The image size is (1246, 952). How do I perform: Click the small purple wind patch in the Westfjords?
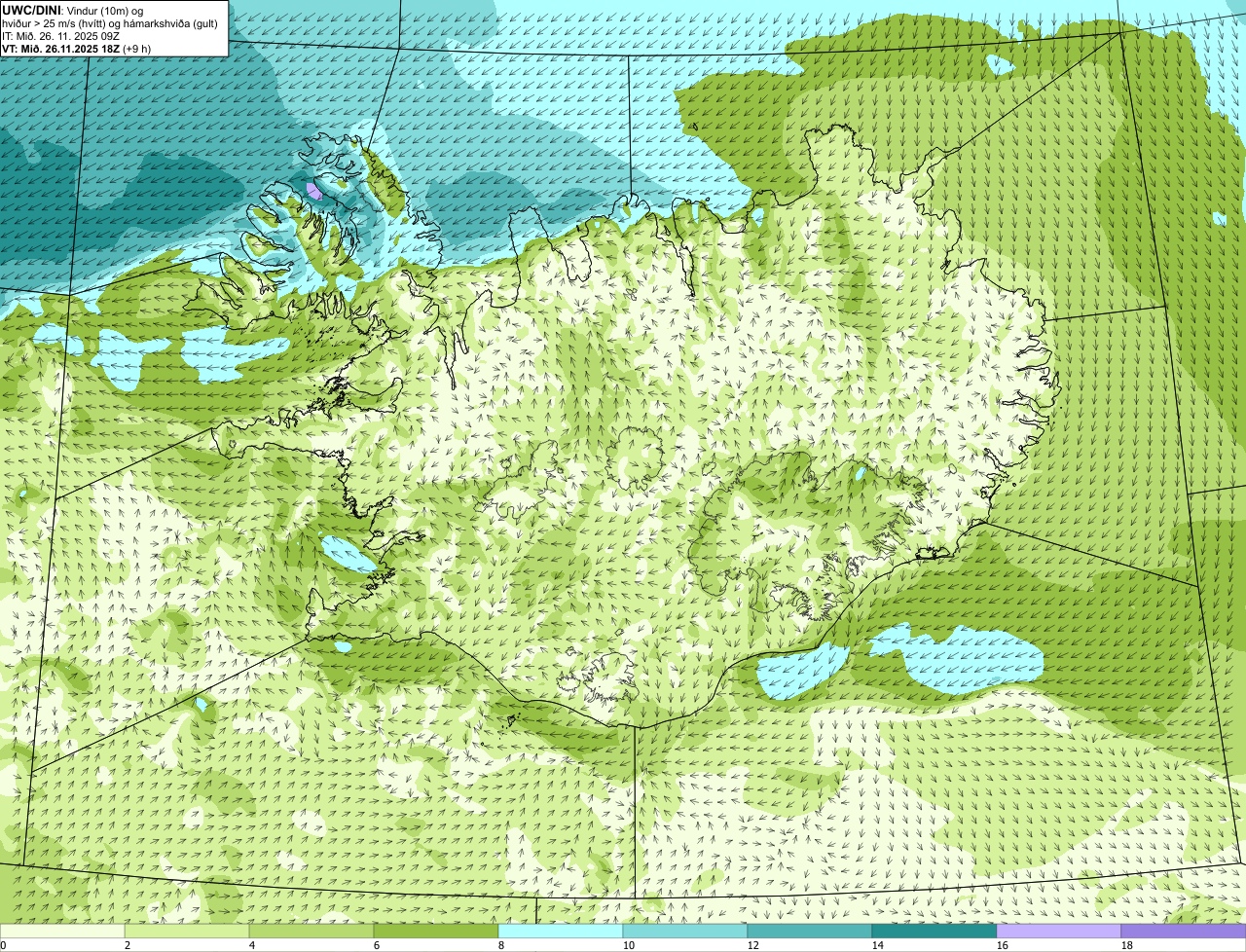click(x=313, y=190)
